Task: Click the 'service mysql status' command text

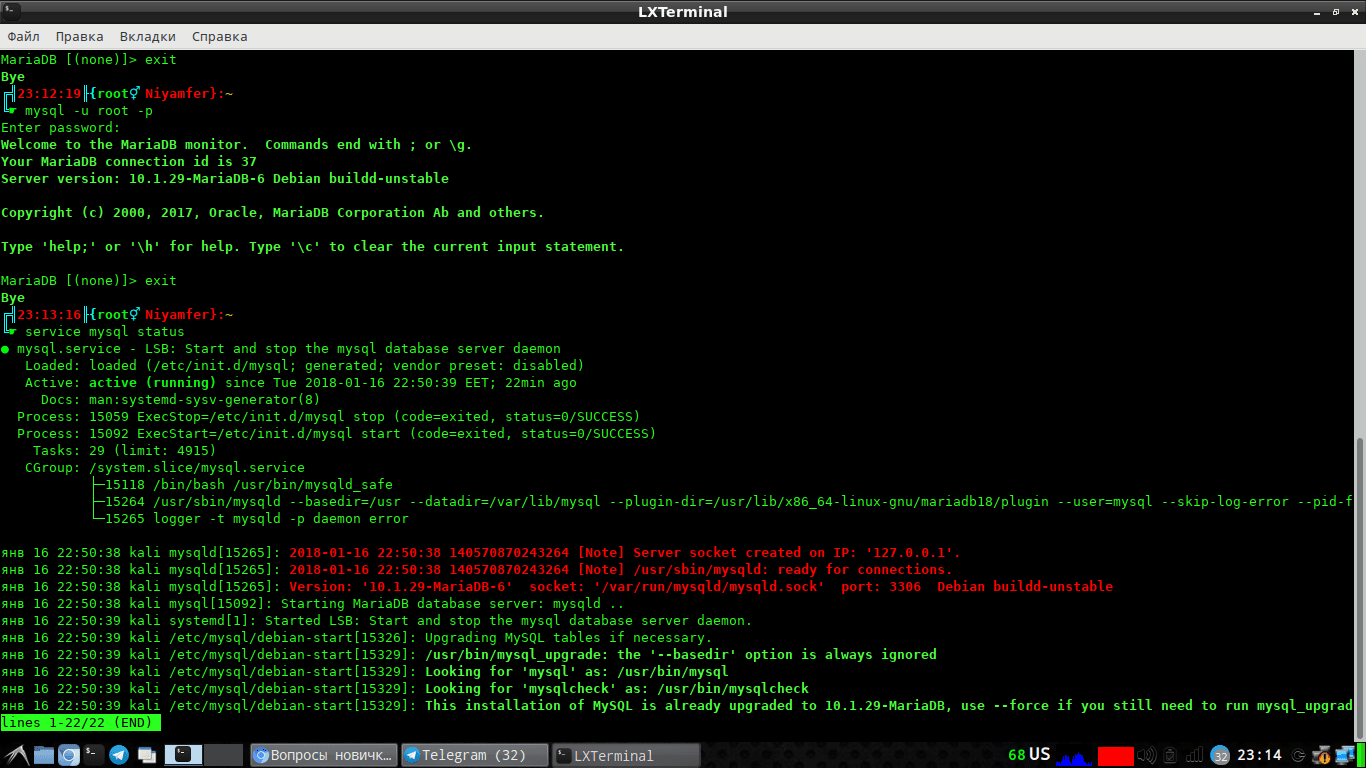Action: [105, 332]
